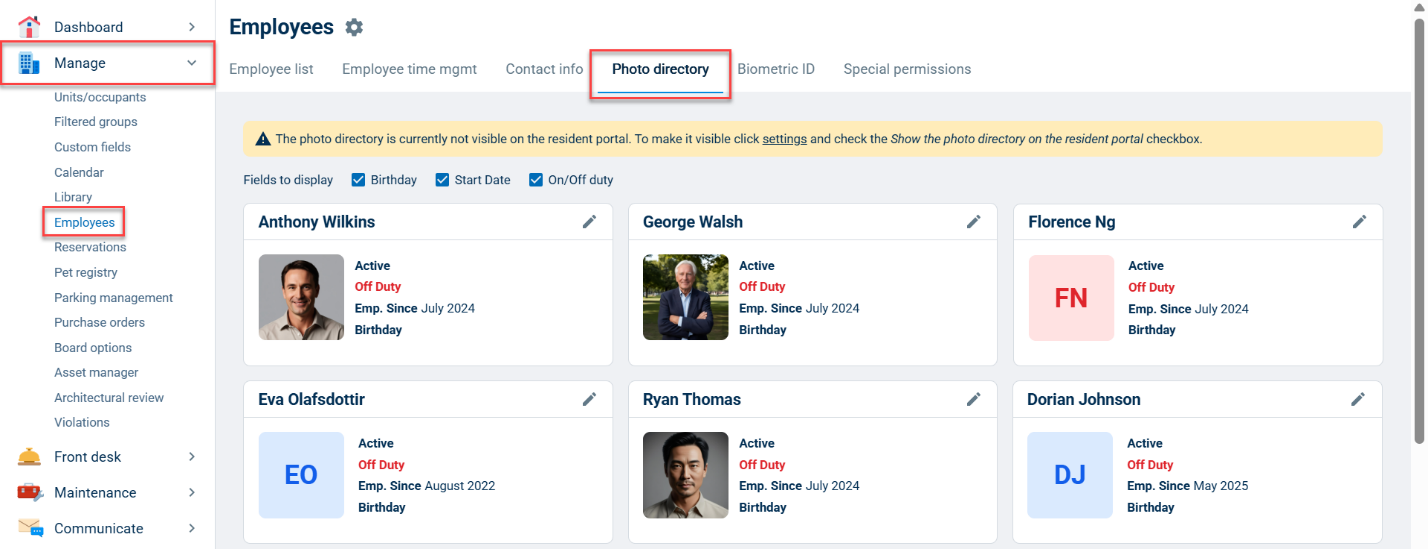The height and width of the screenshot is (549, 1428).
Task: Collapse the Manage menu chevron
Action: pos(192,63)
